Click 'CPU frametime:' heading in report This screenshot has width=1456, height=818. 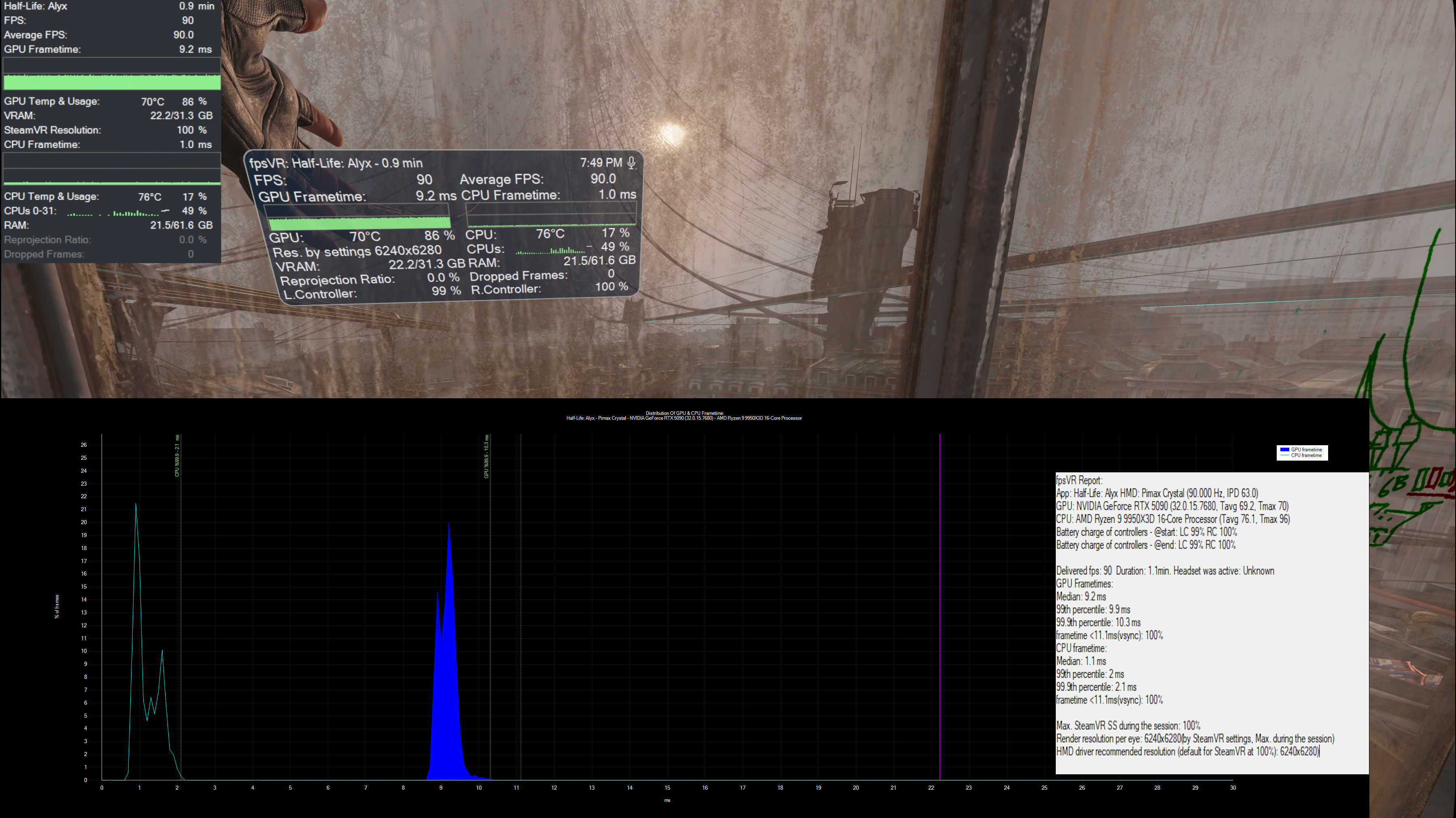1081,648
